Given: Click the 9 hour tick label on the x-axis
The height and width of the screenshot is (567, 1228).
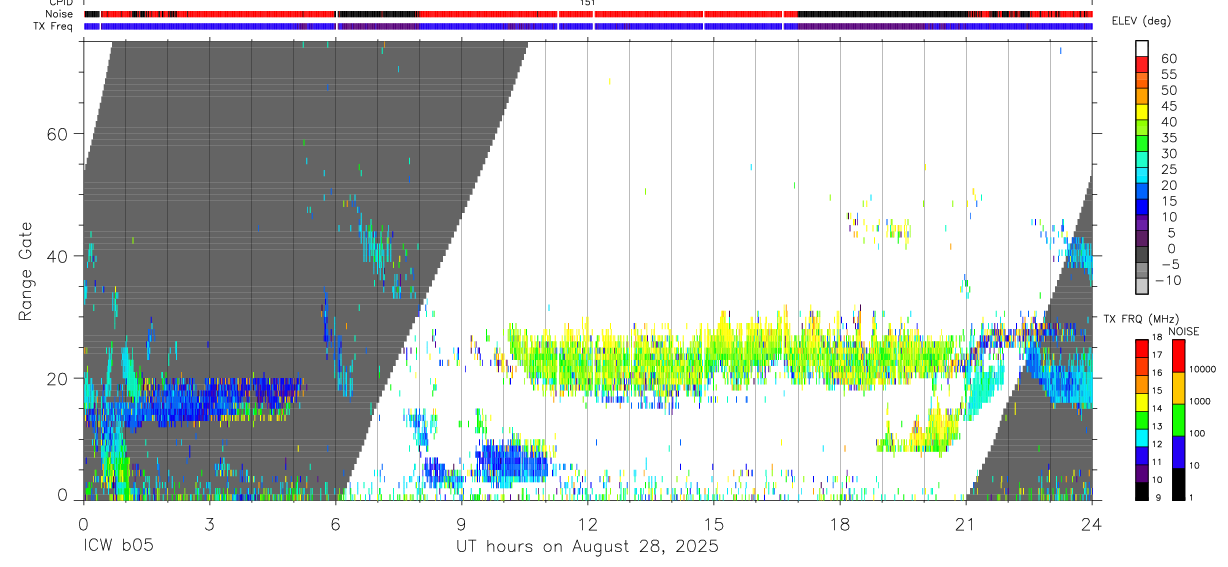Looking at the screenshot, I should [x=462, y=523].
